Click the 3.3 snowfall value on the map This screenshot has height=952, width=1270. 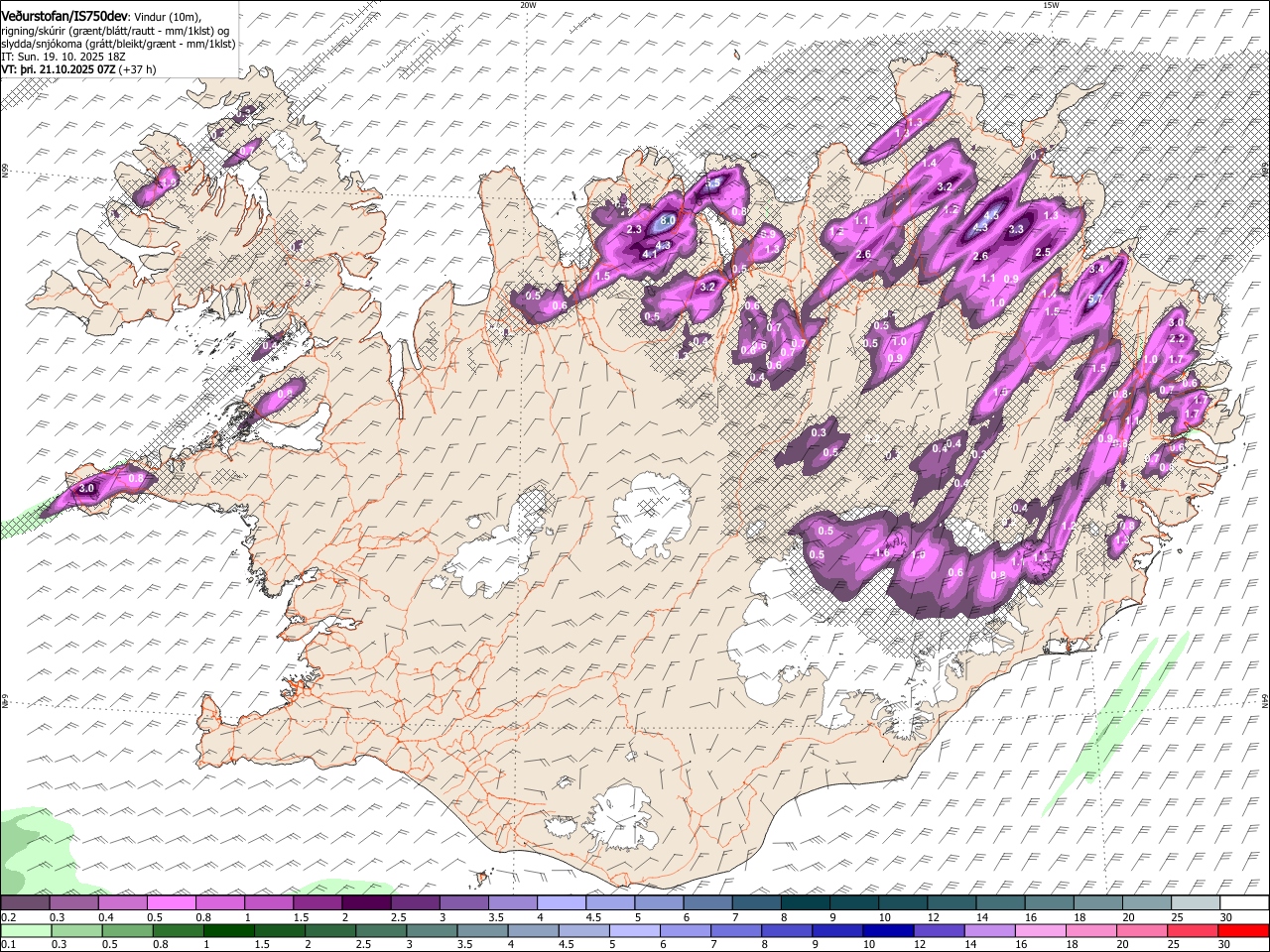(1016, 229)
